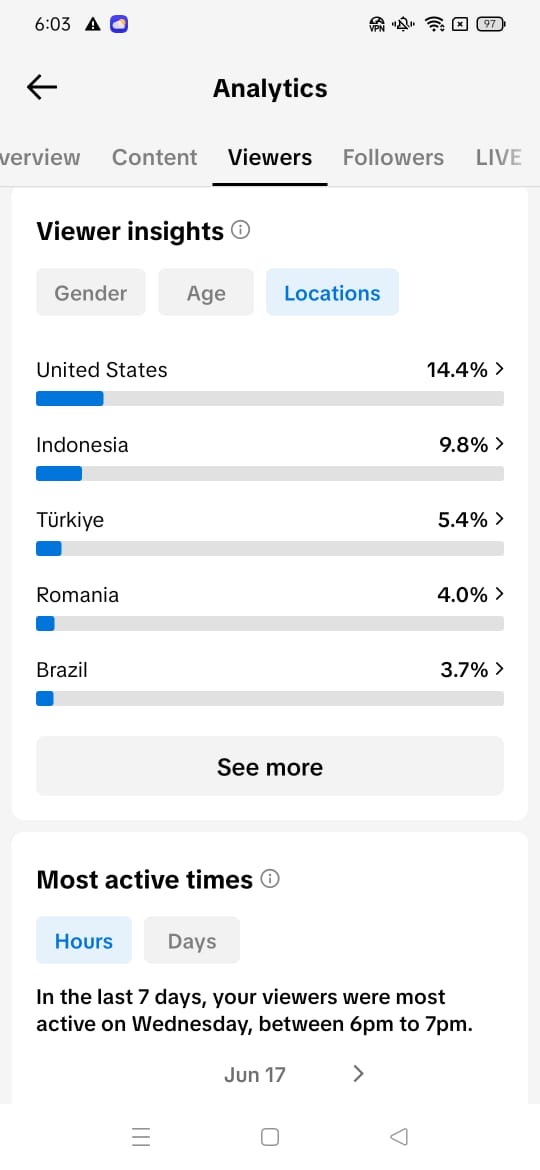Click the Brazil percentage bar
540x1170 pixels.
click(x=270, y=698)
